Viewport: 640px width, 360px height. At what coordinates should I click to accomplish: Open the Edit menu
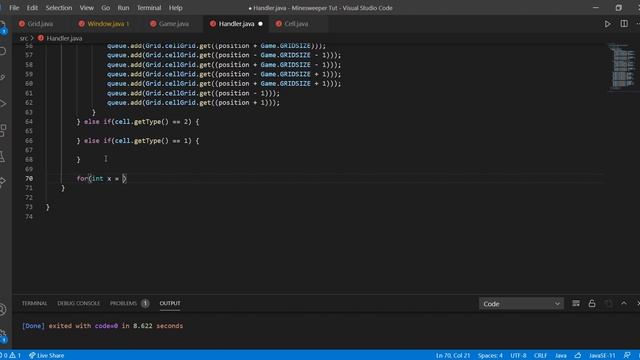tap(32, 8)
